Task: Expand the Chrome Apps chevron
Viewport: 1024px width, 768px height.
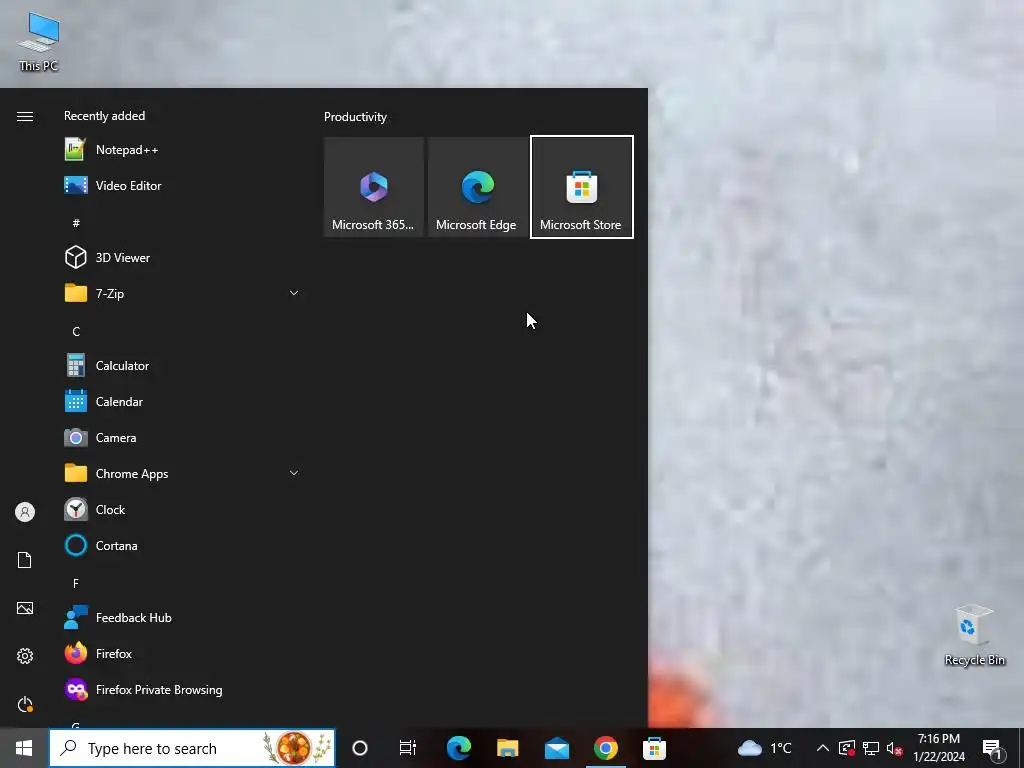Action: (294, 473)
